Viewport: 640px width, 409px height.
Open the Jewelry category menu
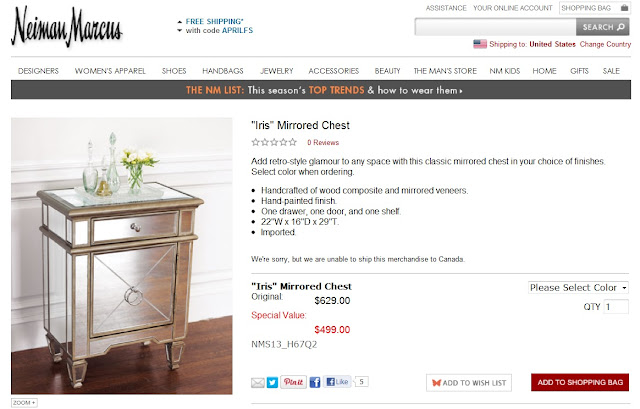pos(277,71)
